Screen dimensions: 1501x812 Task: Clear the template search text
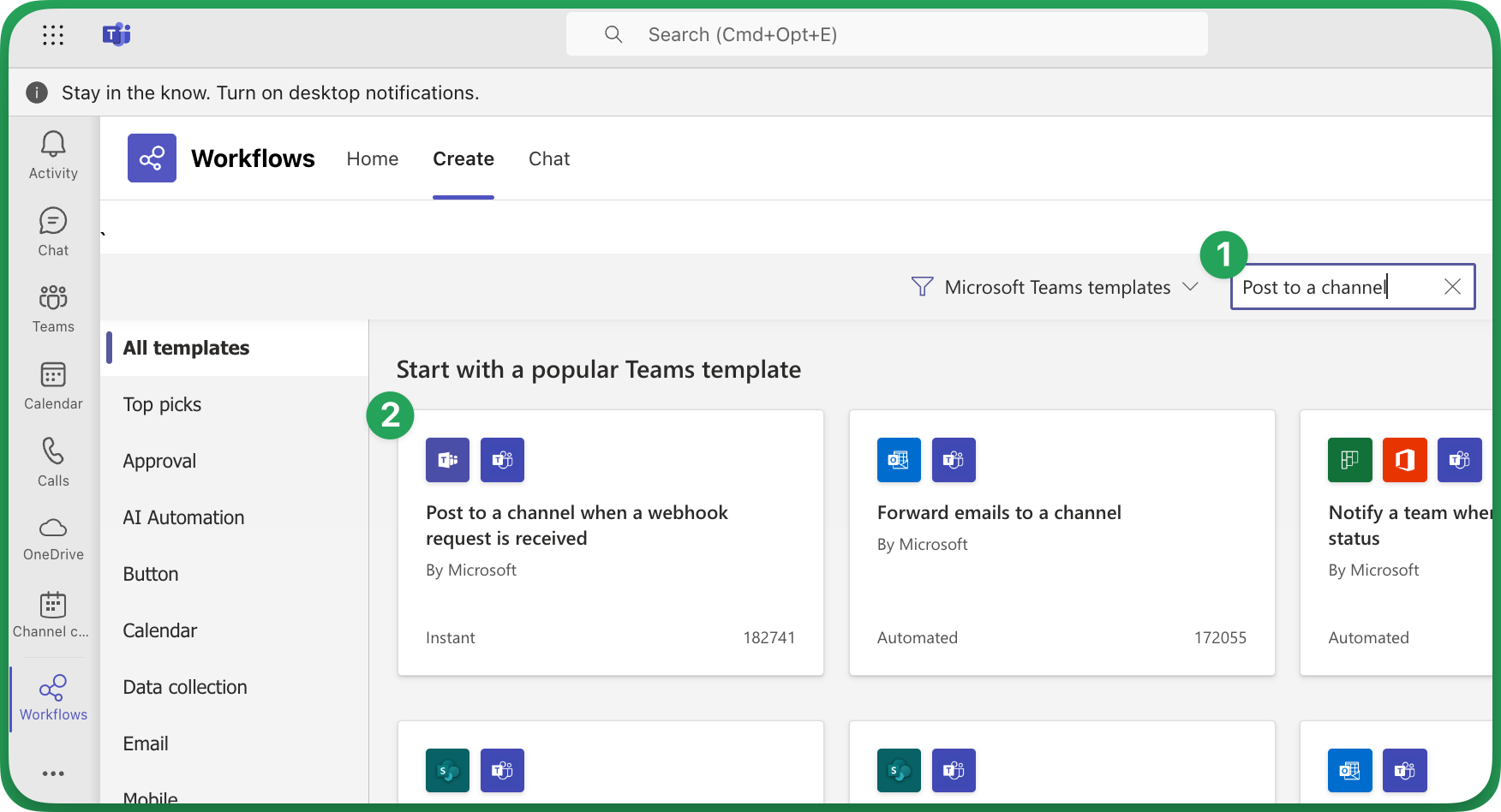tap(1452, 287)
